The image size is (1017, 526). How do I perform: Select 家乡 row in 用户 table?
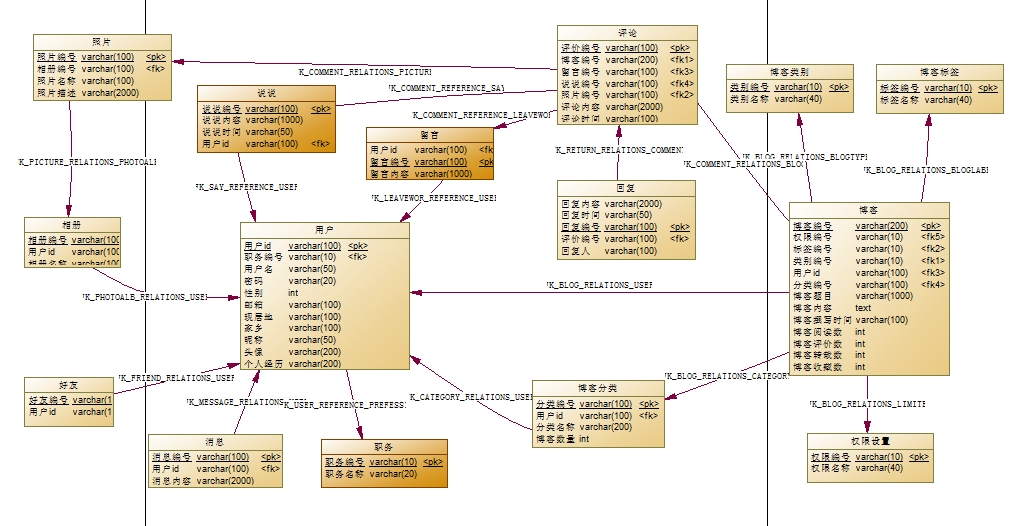click(293, 328)
